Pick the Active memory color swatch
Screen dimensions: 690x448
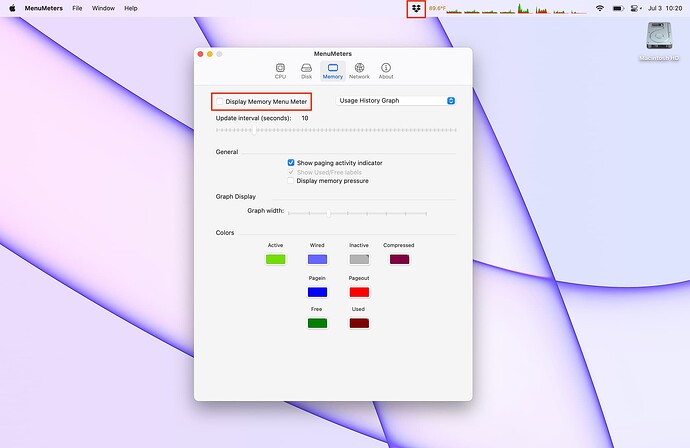click(x=275, y=259)
